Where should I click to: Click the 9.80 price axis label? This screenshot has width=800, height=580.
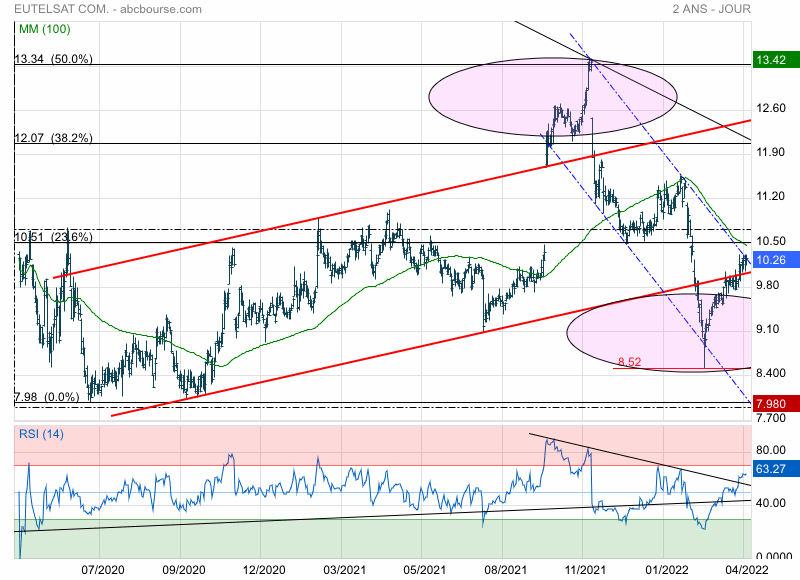[x=768, y=285]
